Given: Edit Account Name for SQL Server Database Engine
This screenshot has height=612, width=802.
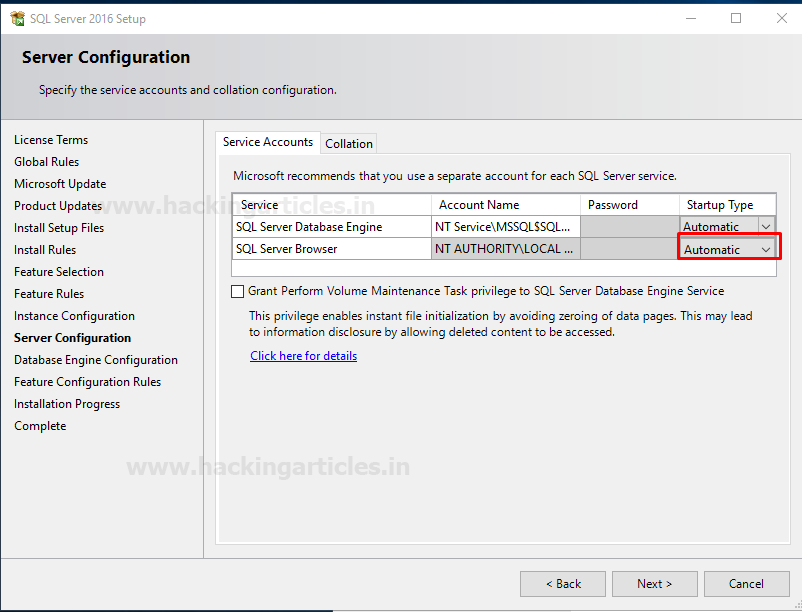Looking at the screenshot, I should (505, 226).
